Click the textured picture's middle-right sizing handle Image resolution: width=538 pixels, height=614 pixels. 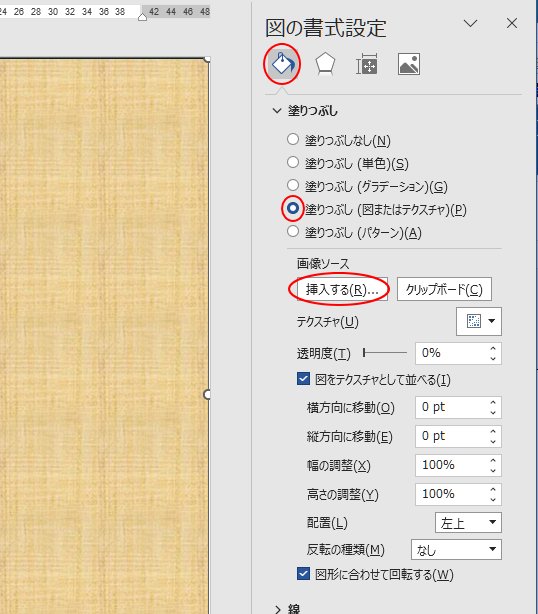[207, 394]
